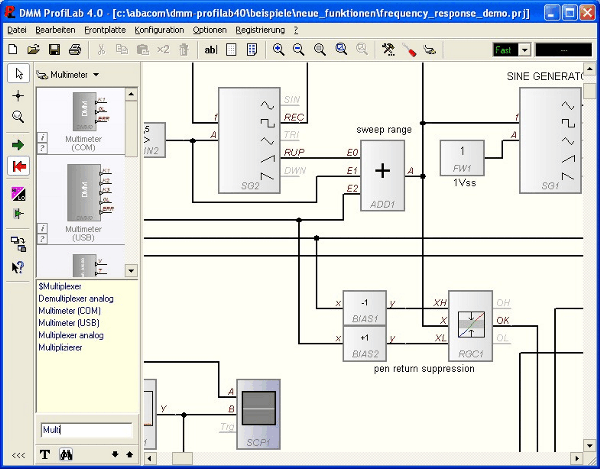
Task: Click the green right arrow icon
Action: click(18, 145)
